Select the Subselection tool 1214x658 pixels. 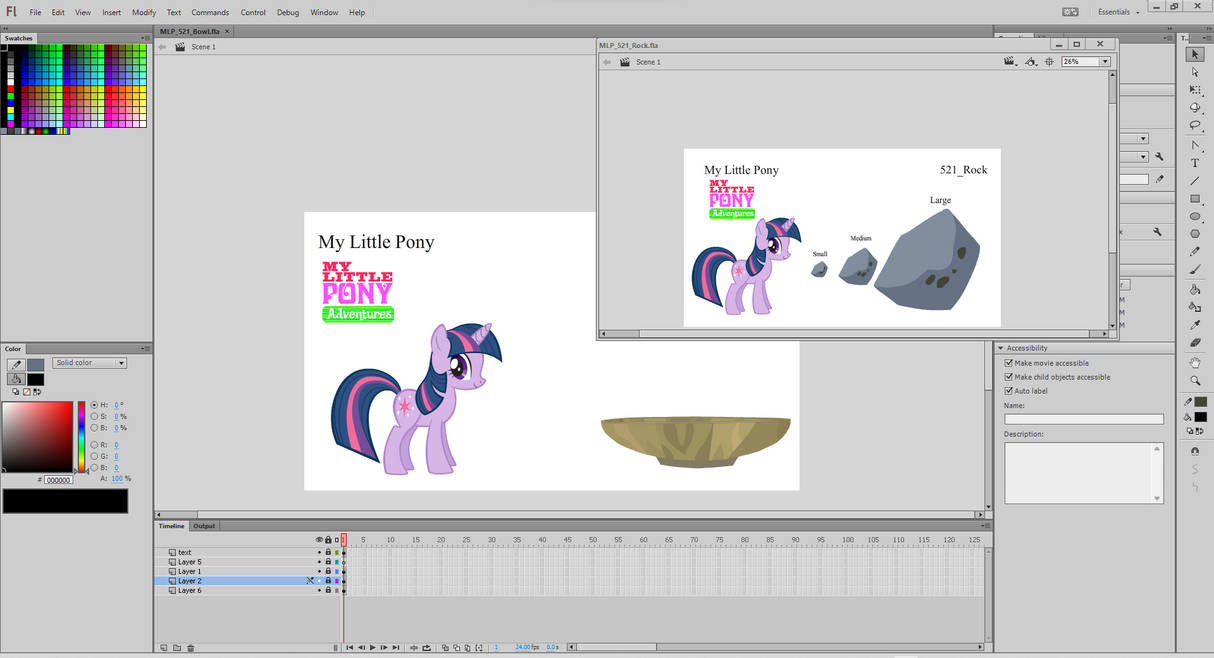(1195, 72)
